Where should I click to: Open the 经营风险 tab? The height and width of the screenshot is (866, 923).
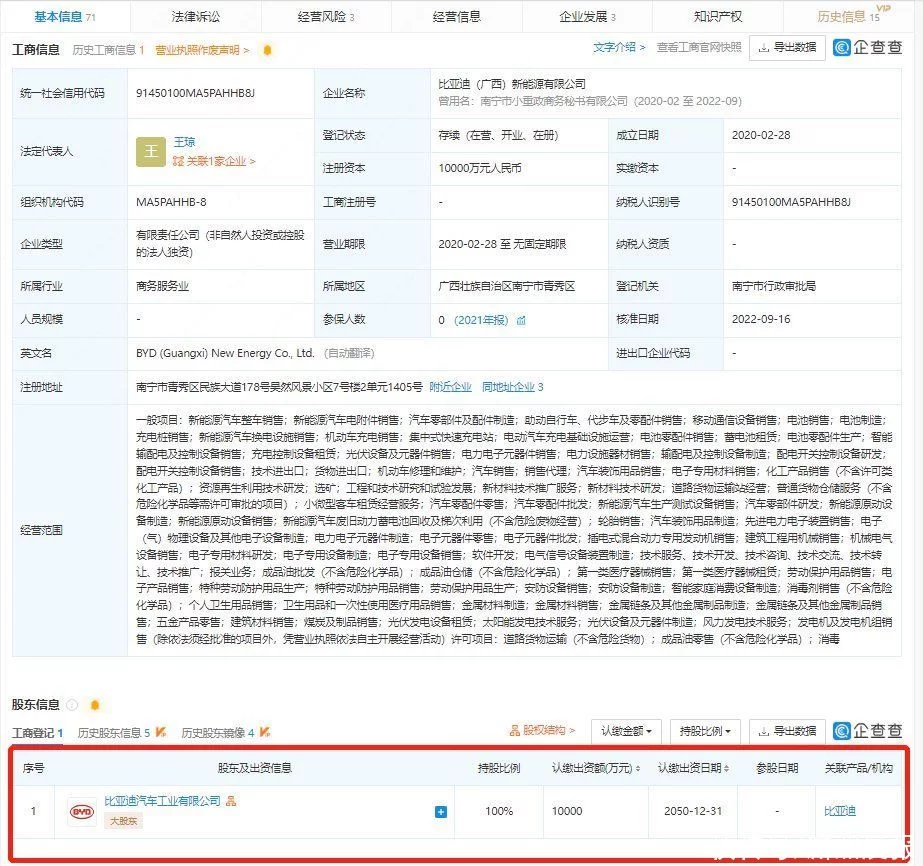coord(326,16)
